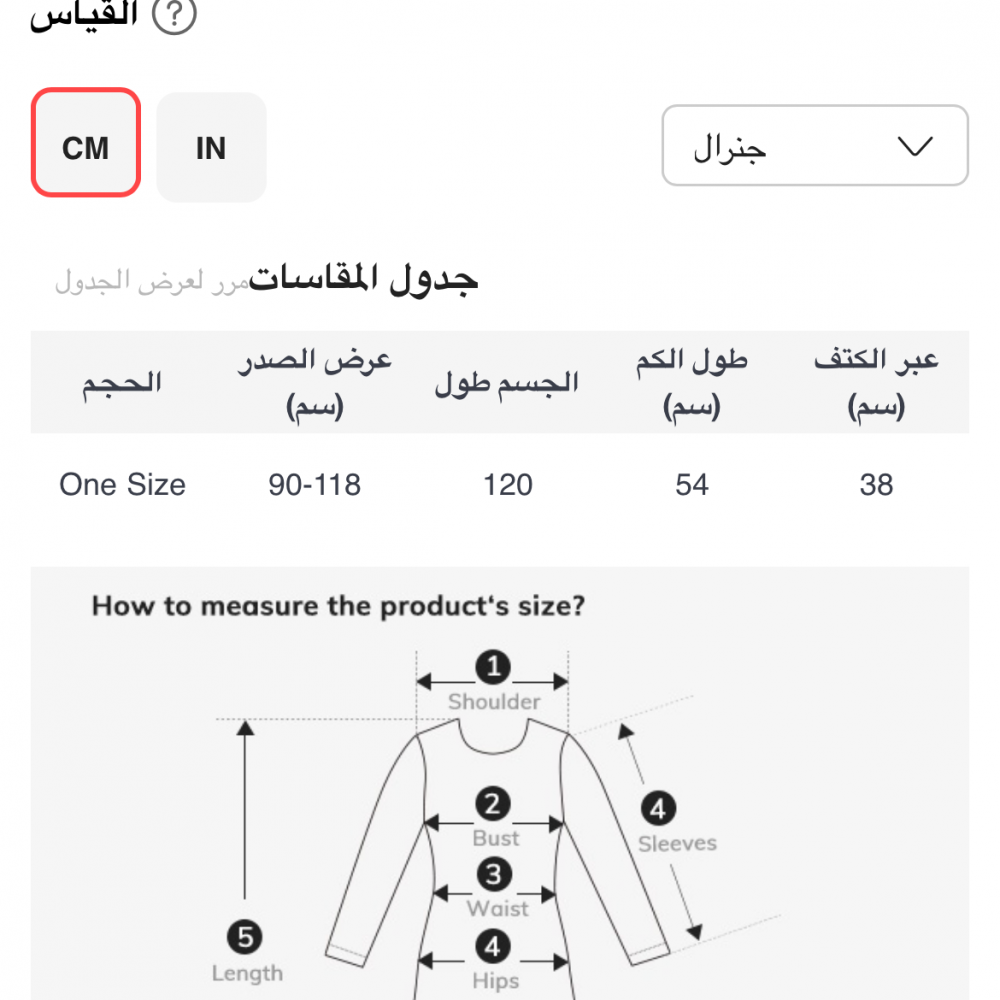The height and width of the screenshot is (1000, 1000).
Task: Click the Shoulder number 1 marker
Action: (493, 667)
